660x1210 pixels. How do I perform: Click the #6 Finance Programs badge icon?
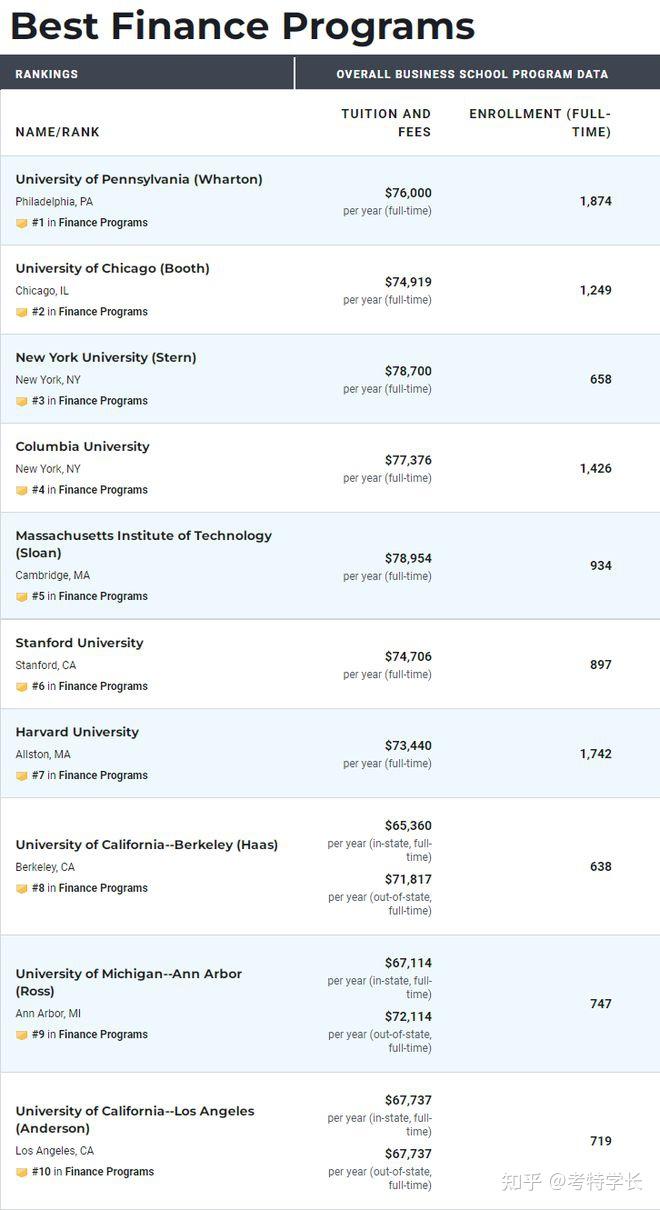(22, 686)
